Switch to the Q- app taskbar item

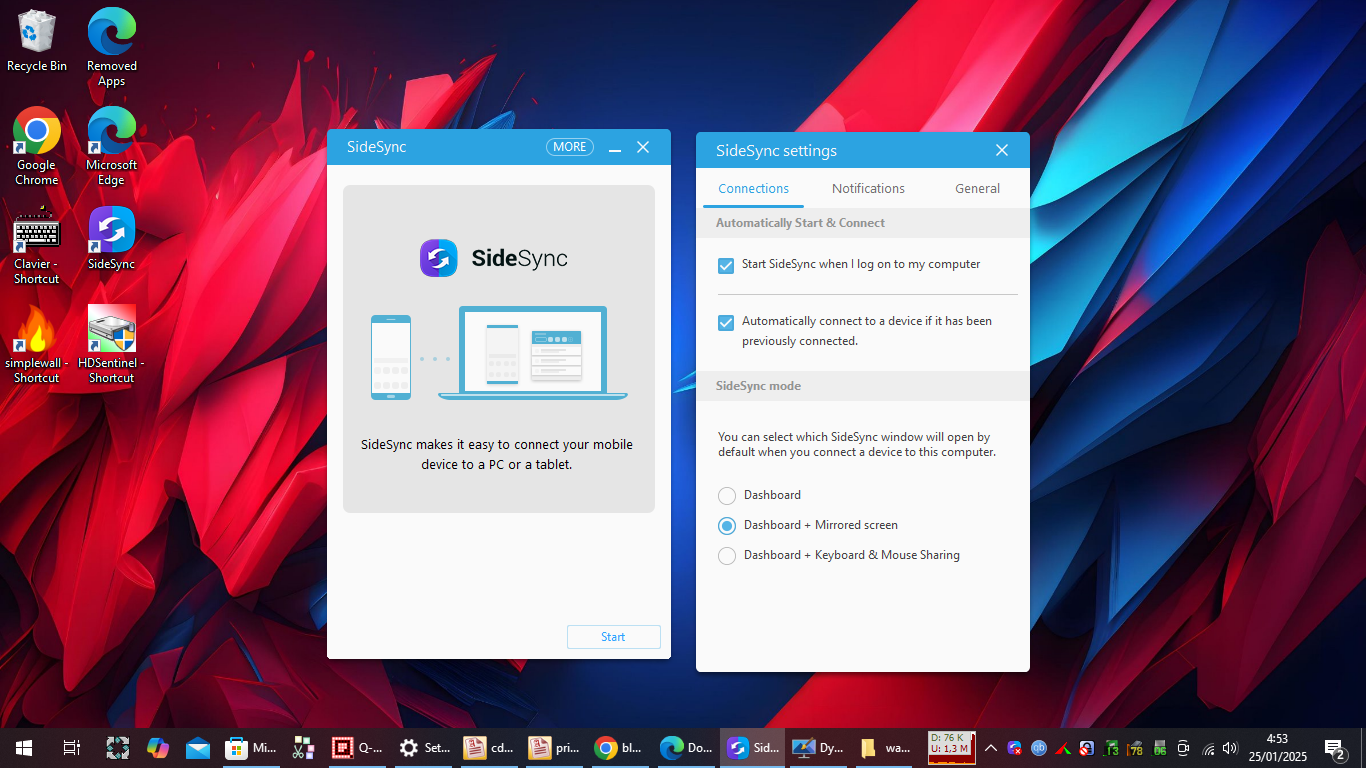point(358,747)
